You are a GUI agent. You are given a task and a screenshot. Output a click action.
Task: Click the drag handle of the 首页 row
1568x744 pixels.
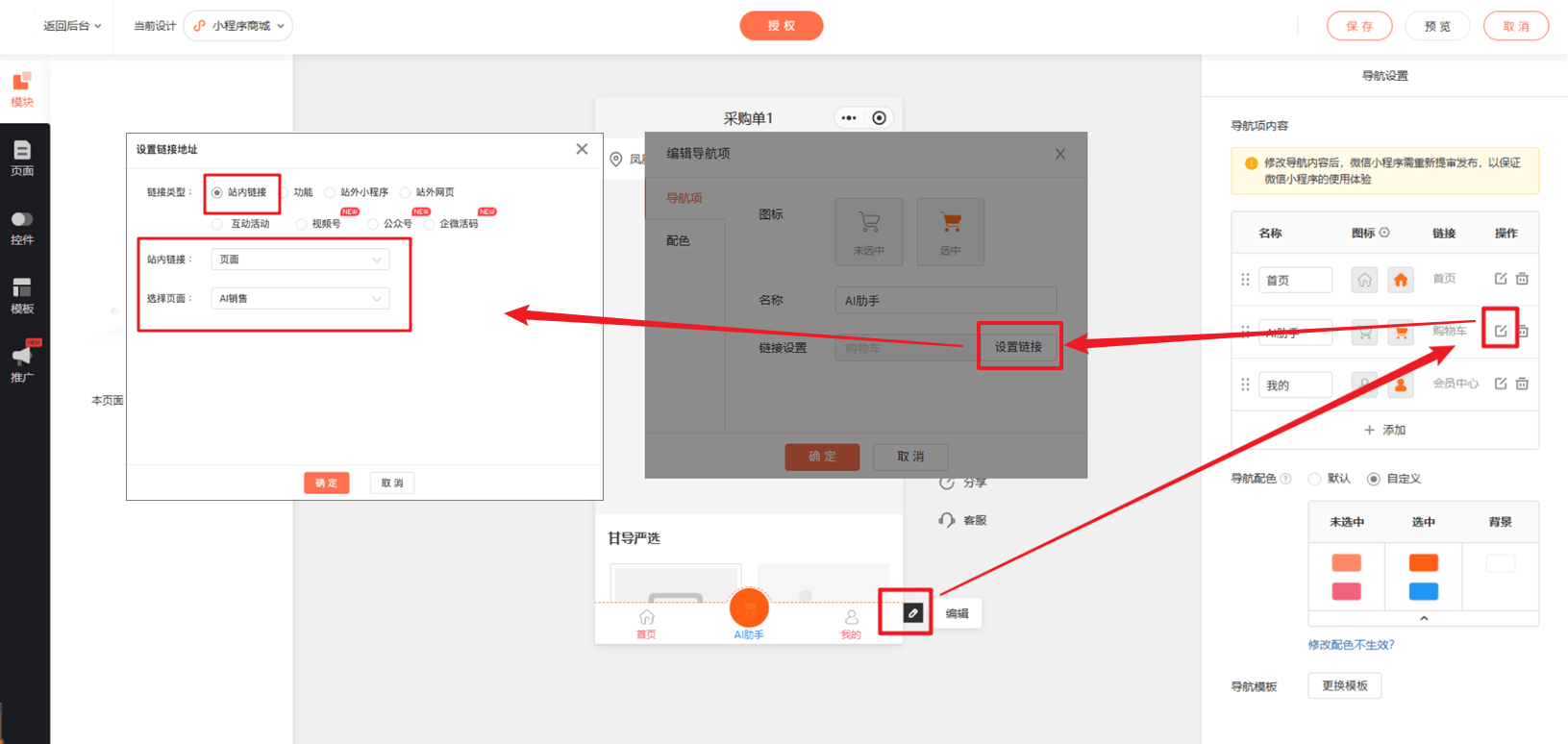point(1245,280)
